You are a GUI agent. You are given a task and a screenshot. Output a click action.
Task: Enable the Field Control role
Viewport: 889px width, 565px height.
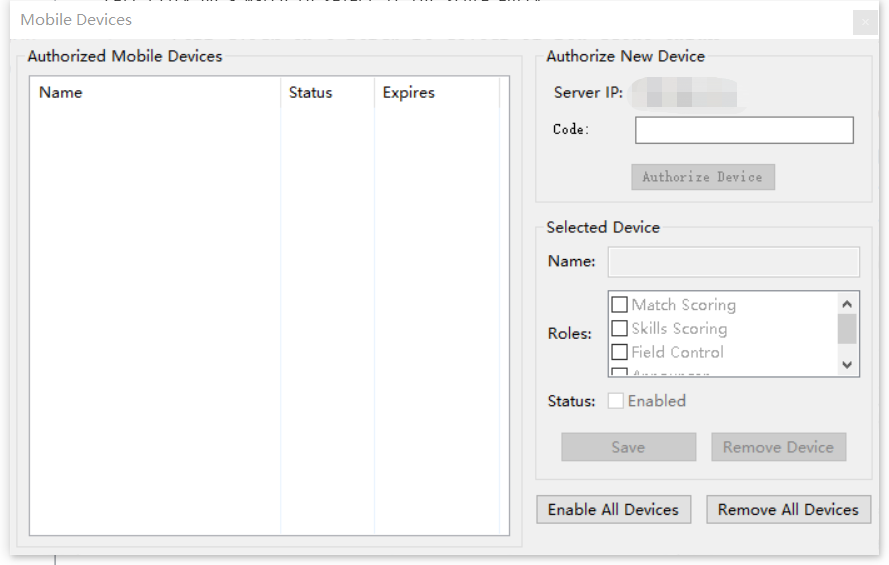(x=620, y=352)
